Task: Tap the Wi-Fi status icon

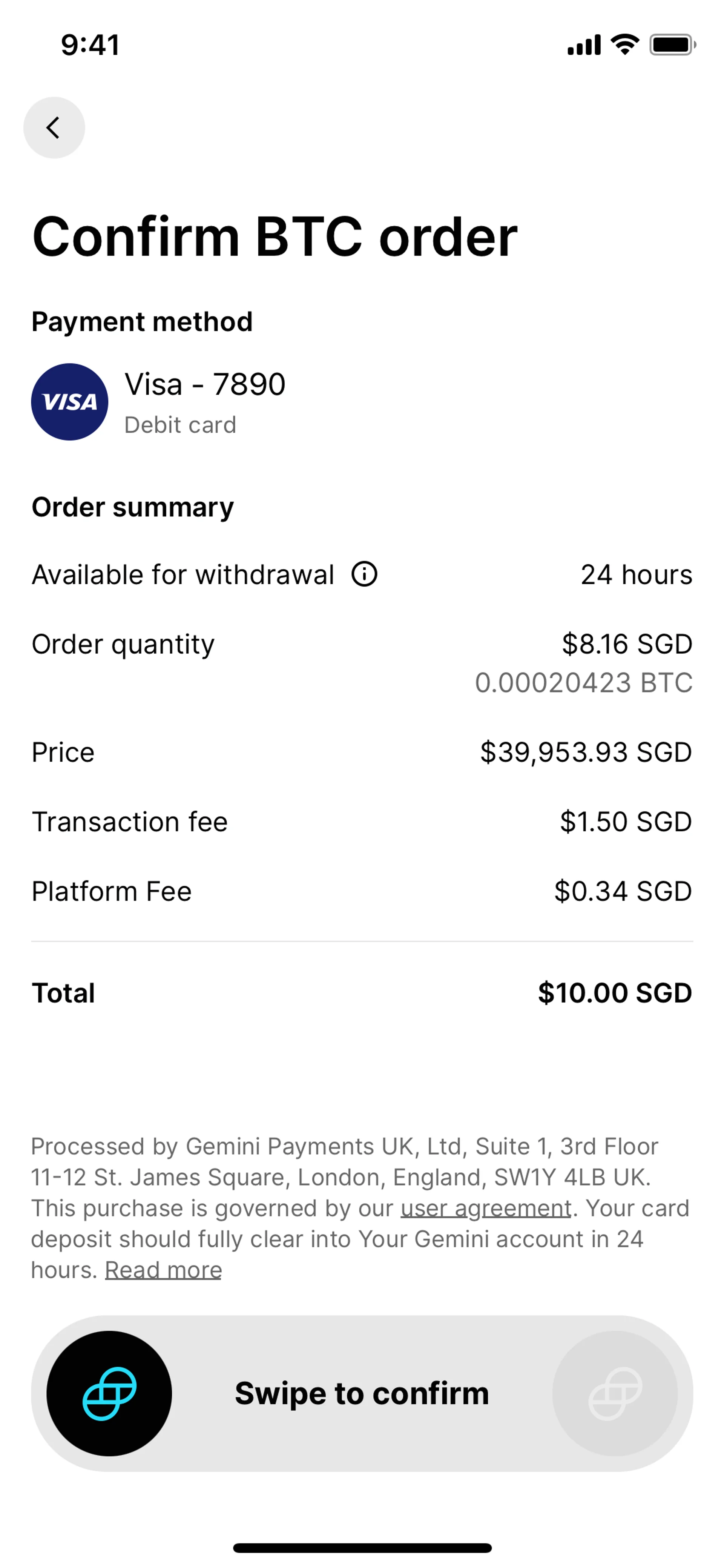Action: [x=624, y=45]
